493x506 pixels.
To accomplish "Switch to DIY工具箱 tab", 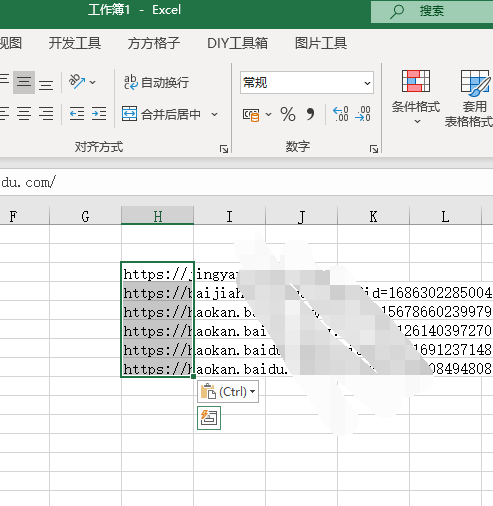I will click(x=237, y=43).
